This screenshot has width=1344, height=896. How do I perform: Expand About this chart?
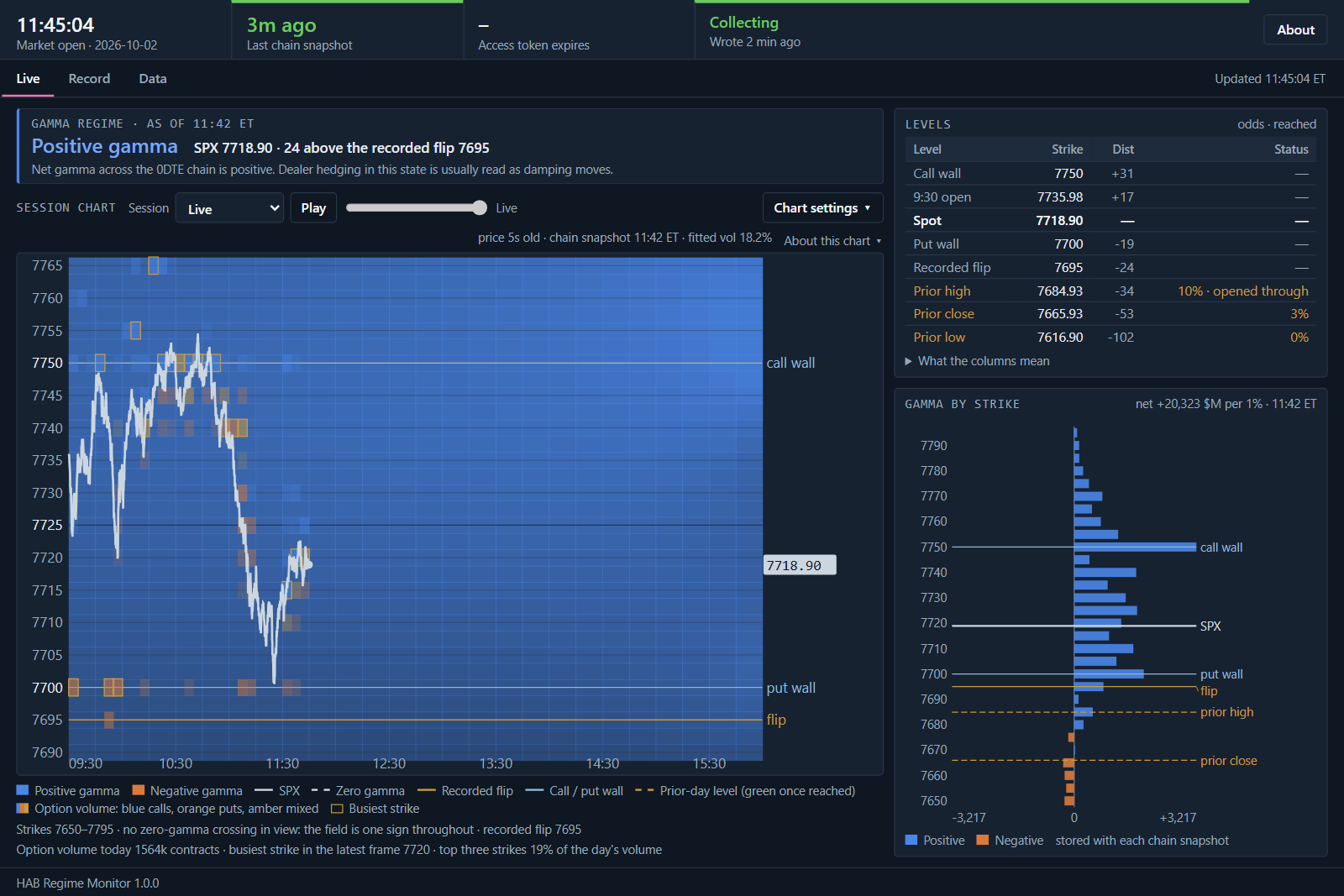832,241
